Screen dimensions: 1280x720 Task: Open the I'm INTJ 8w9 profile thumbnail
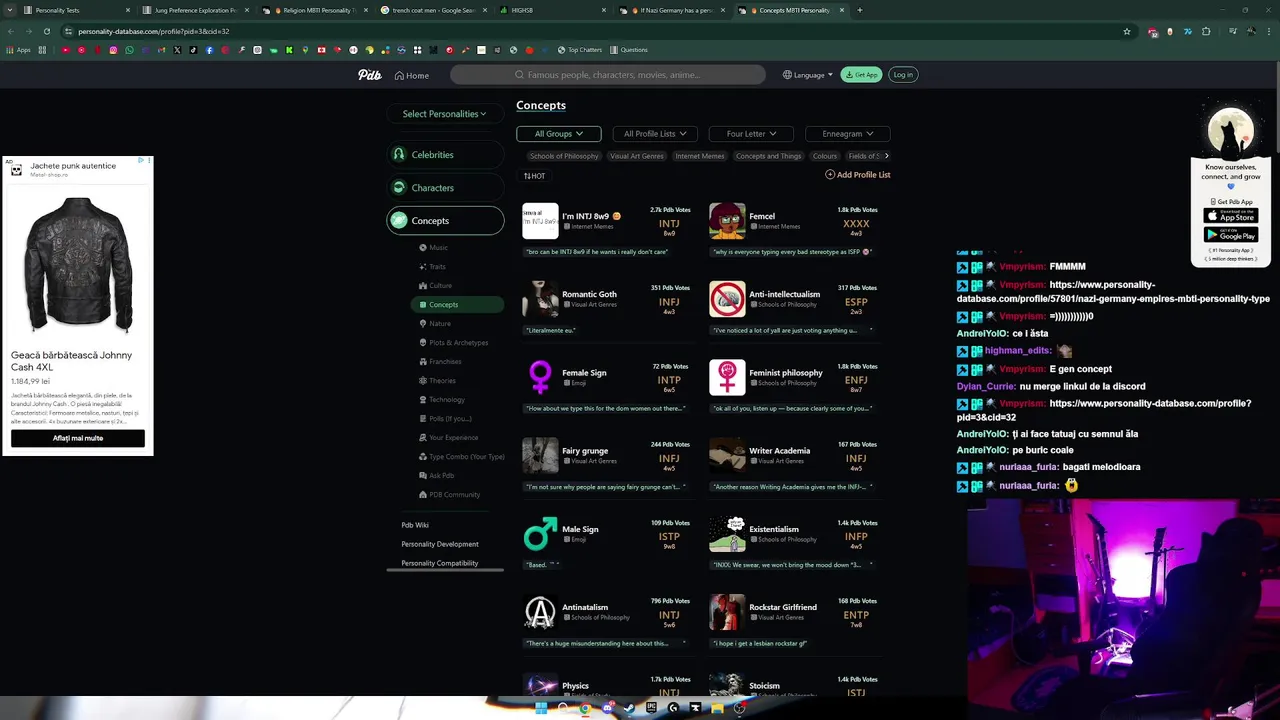pyautogui.click(x=540, y=221)
